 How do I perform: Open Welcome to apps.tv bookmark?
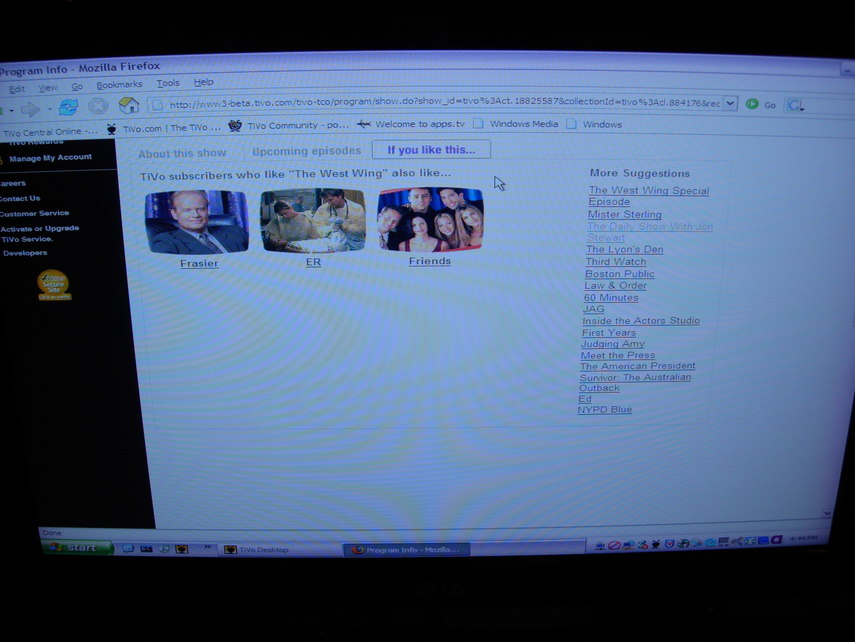[411, 124]
